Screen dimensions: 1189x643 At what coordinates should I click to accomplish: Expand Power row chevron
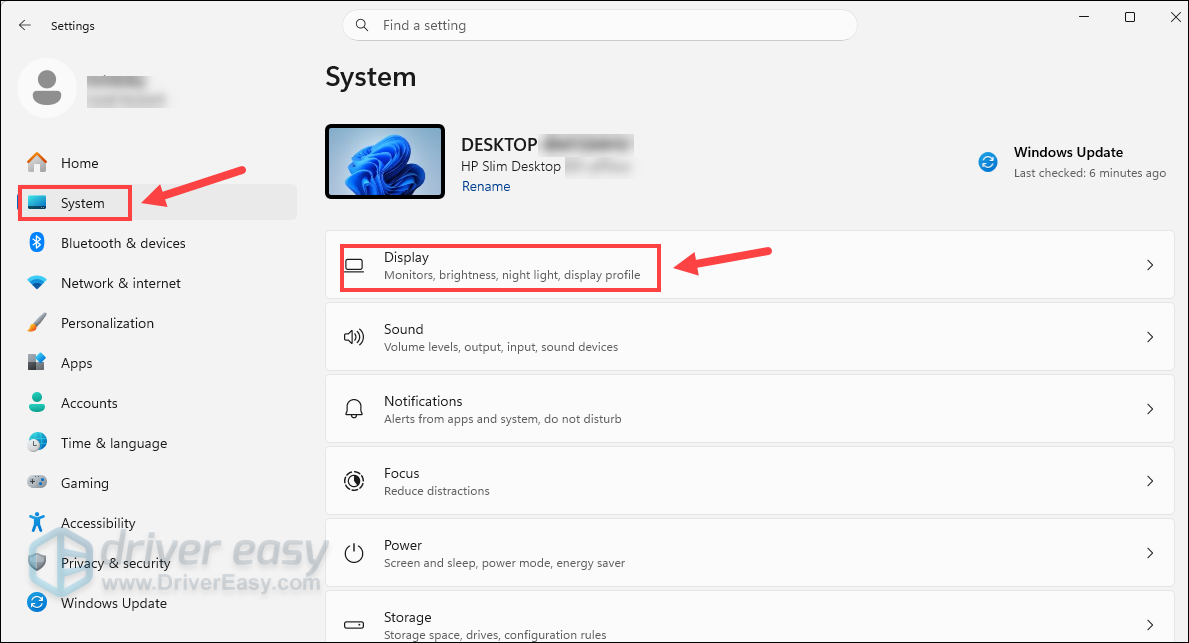(1150, 553)
